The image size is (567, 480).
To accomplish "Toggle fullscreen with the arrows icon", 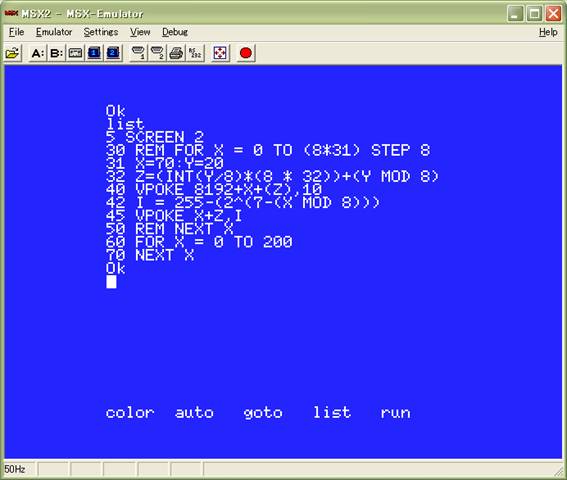I will point(220,54).
